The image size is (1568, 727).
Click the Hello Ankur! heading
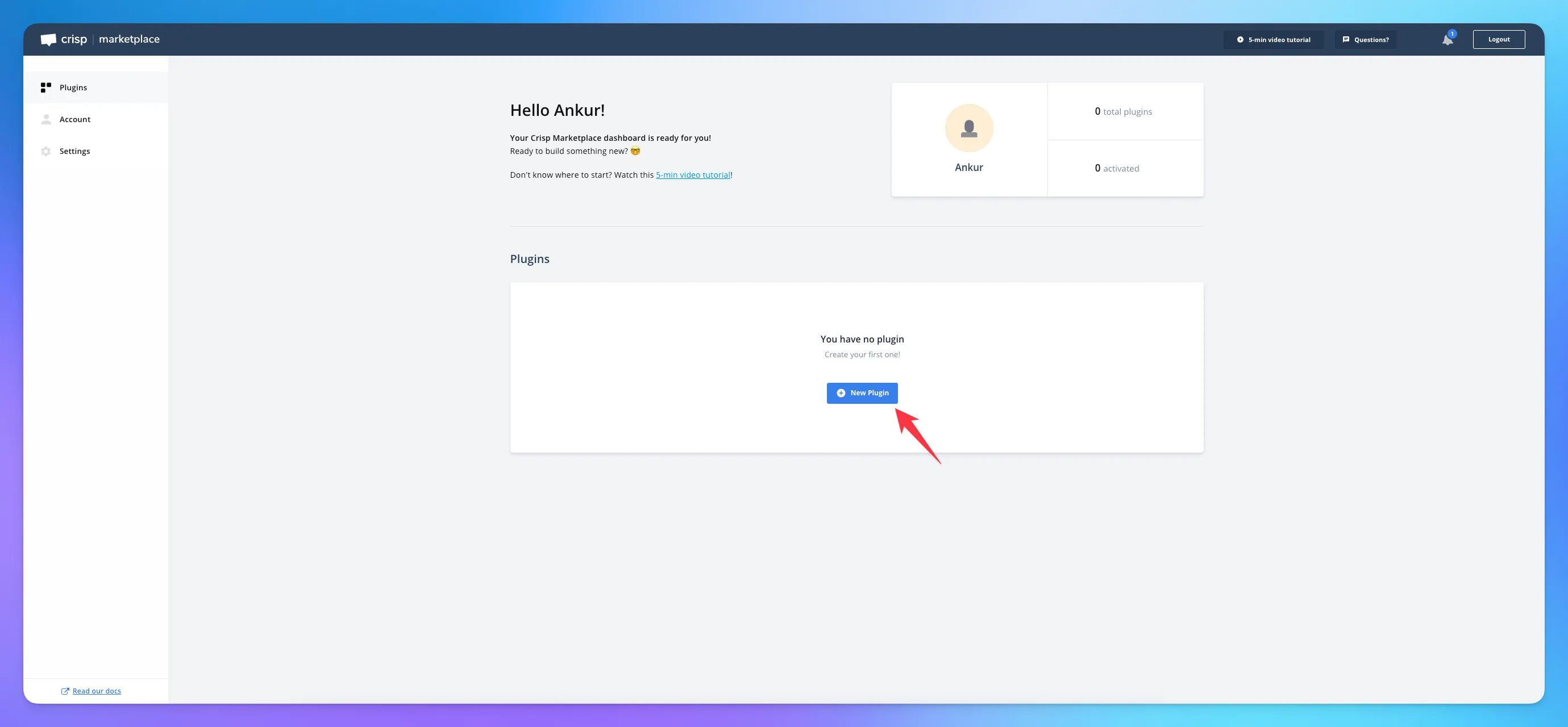point(558,110)
